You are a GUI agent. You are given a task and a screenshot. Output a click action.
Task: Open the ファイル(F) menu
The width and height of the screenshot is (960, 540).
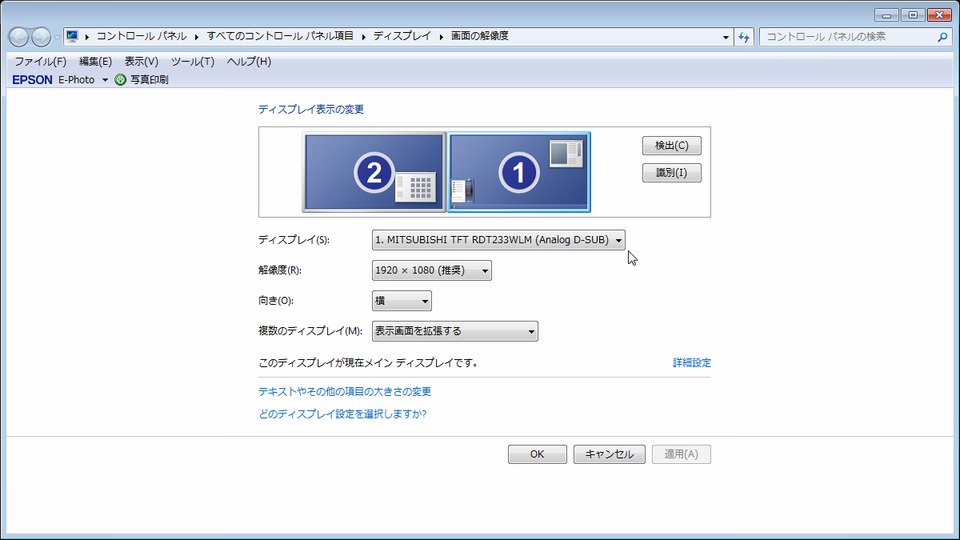point(40,61)
